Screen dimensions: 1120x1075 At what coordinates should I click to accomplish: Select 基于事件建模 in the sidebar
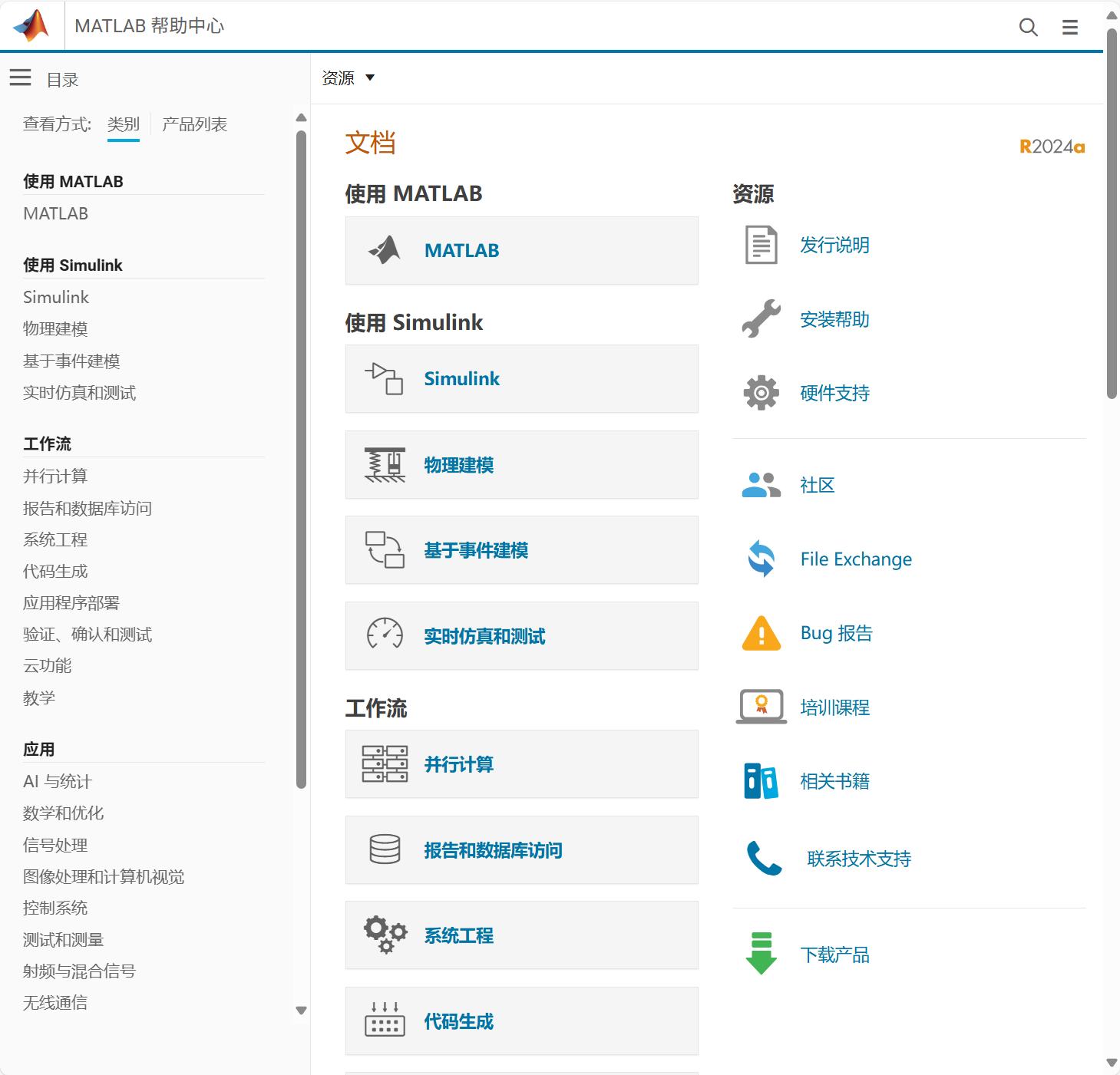pyautogui.click(x=71, y=361)
